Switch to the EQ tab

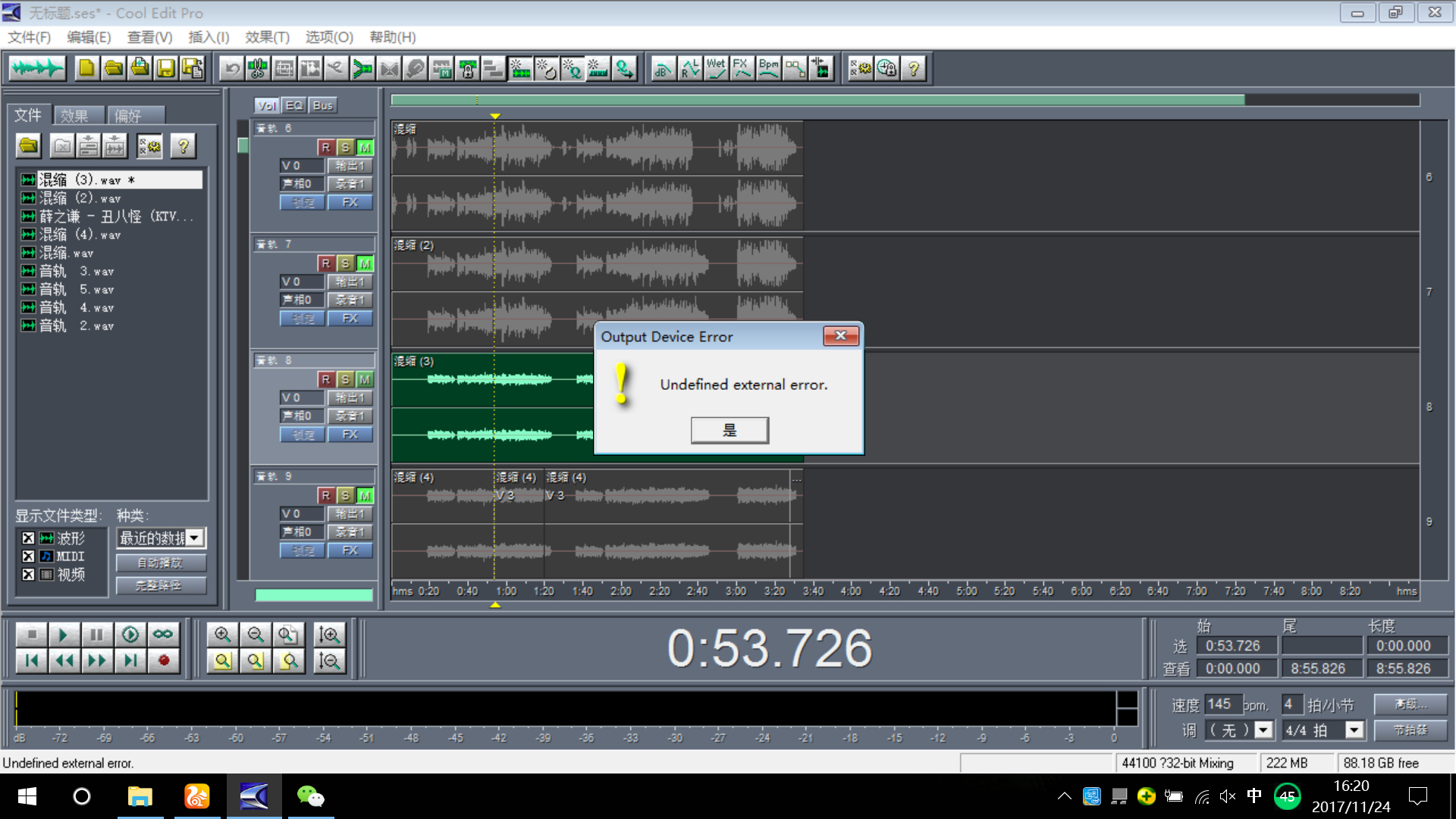click(294, 105)
